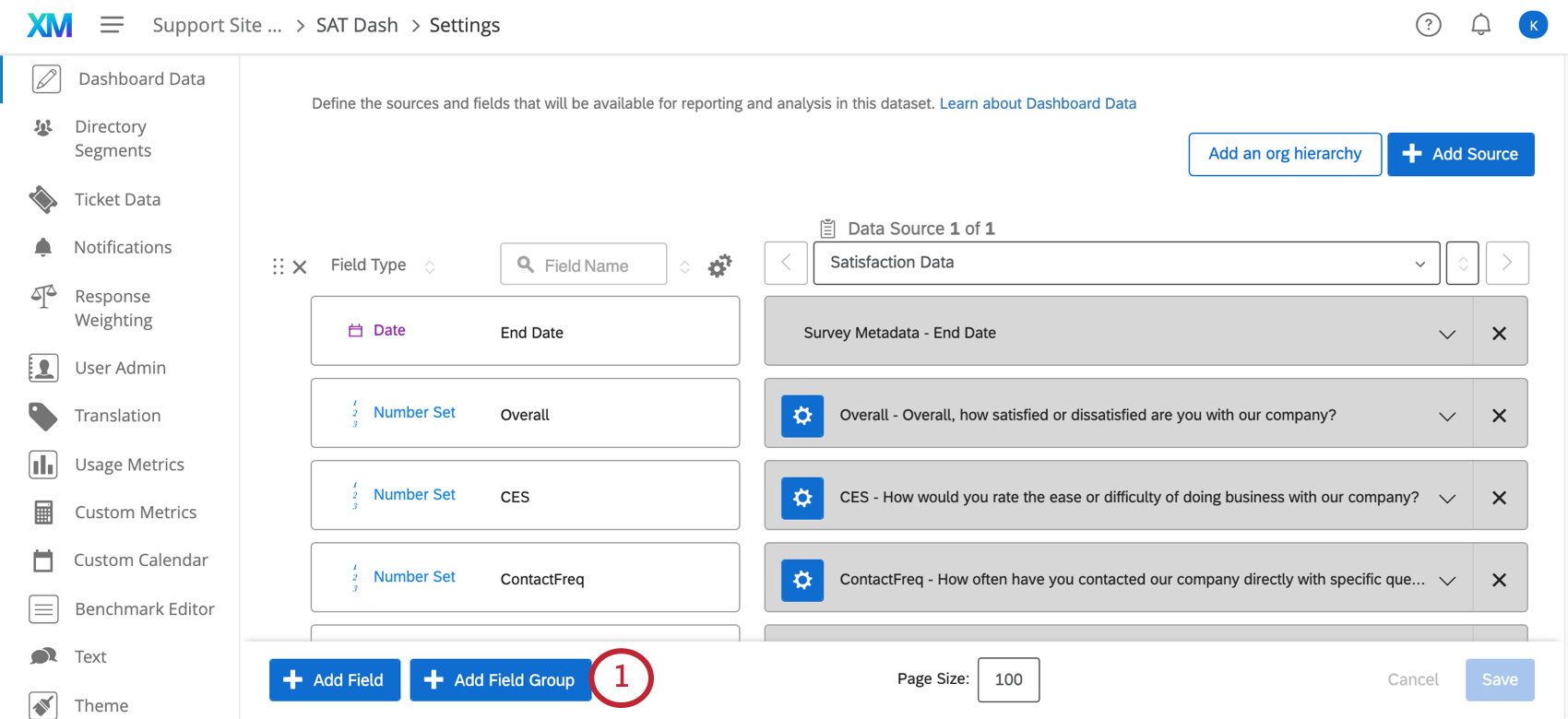
Task: Sort fields by Field Type arrows
Action: tap(430, 266)
